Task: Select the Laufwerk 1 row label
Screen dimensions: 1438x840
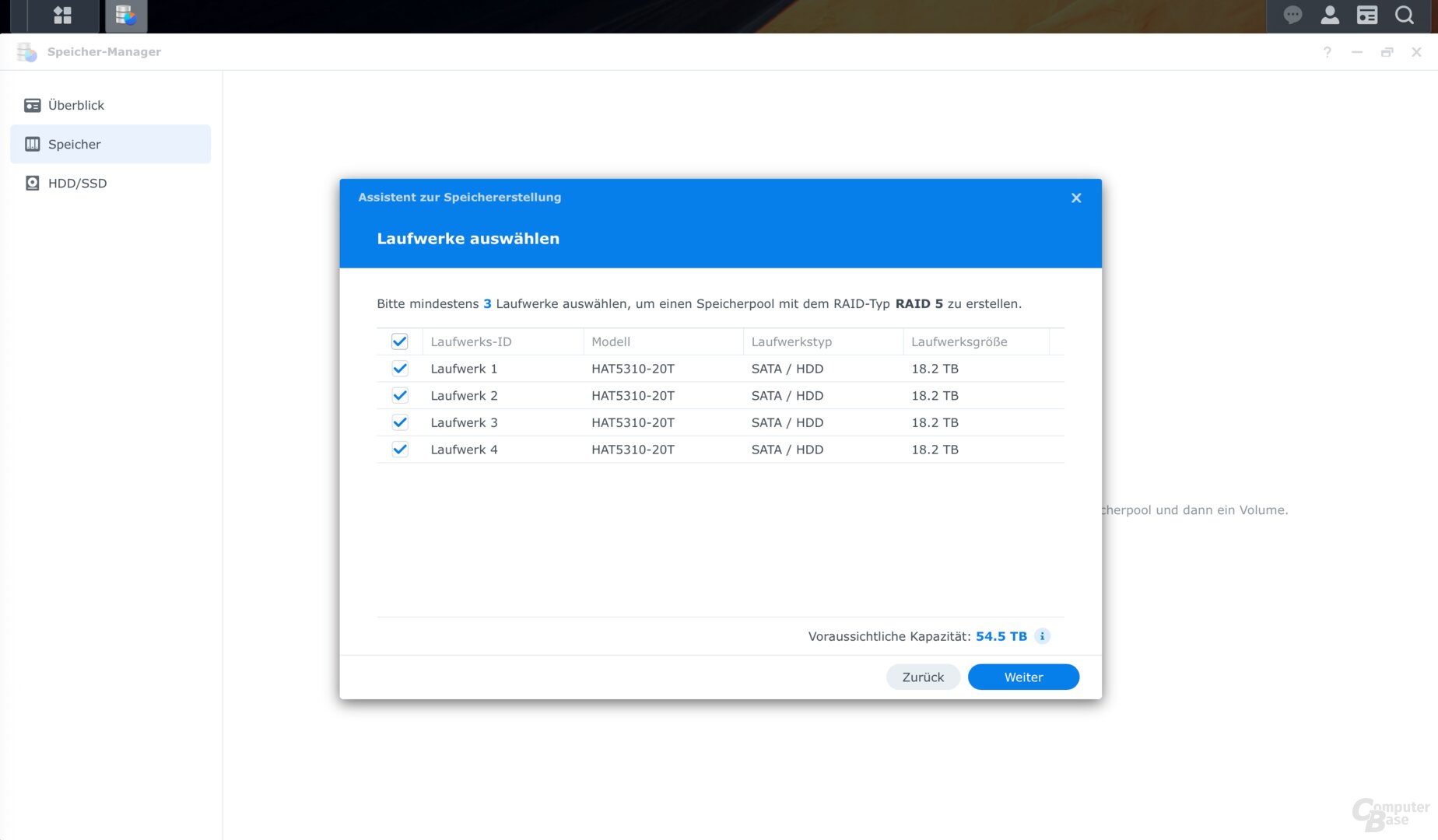Action: [464, 369]
